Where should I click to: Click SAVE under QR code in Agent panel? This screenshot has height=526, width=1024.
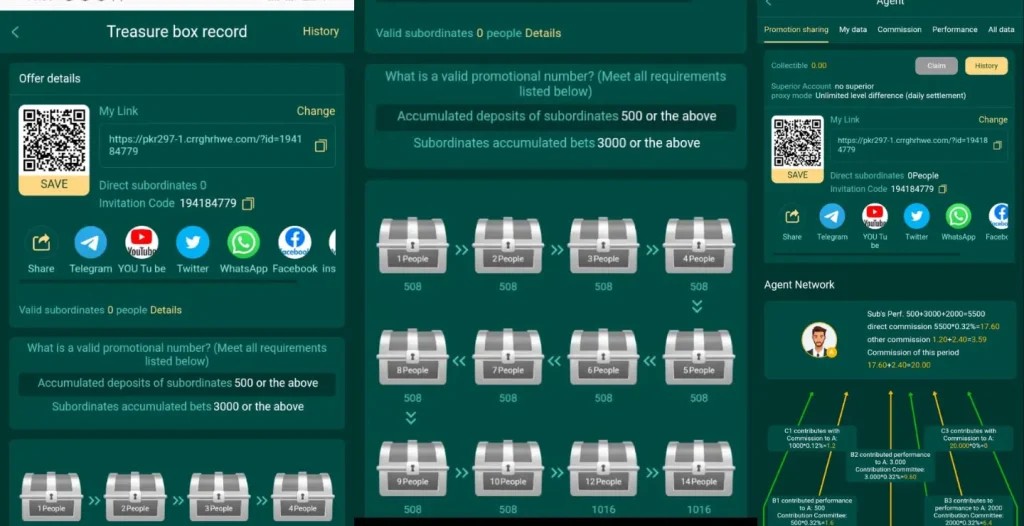[x=797, y=175]
